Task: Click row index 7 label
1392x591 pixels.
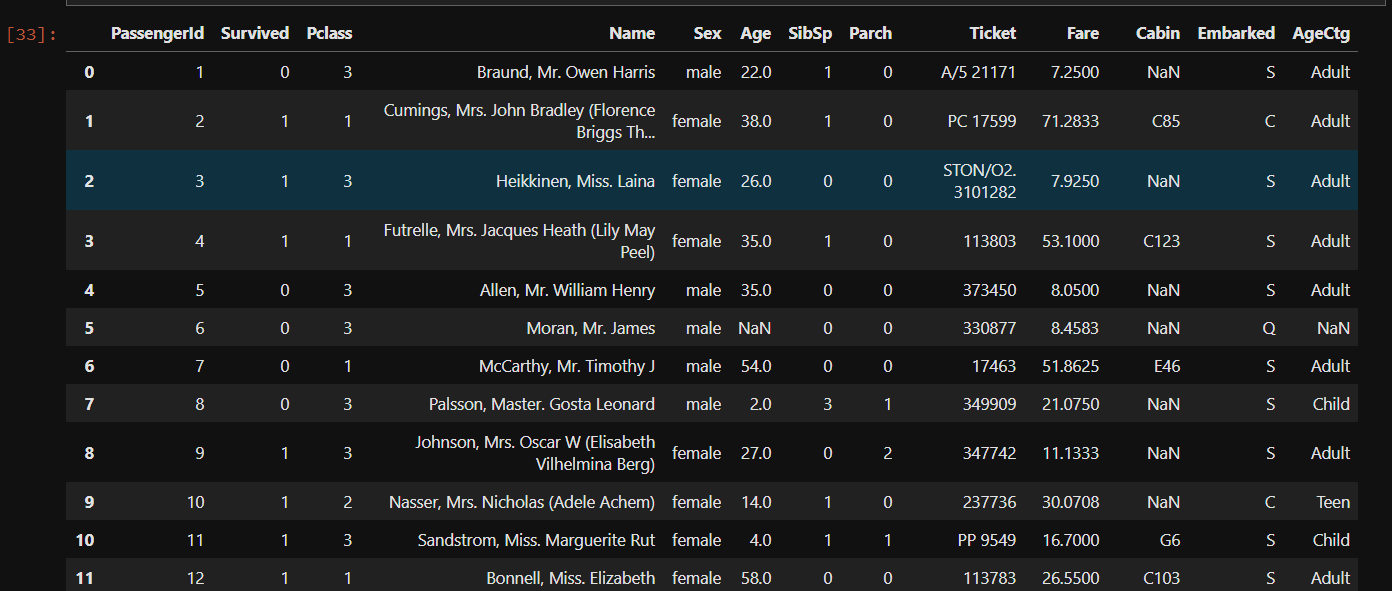Action: (x=89, y=404)
